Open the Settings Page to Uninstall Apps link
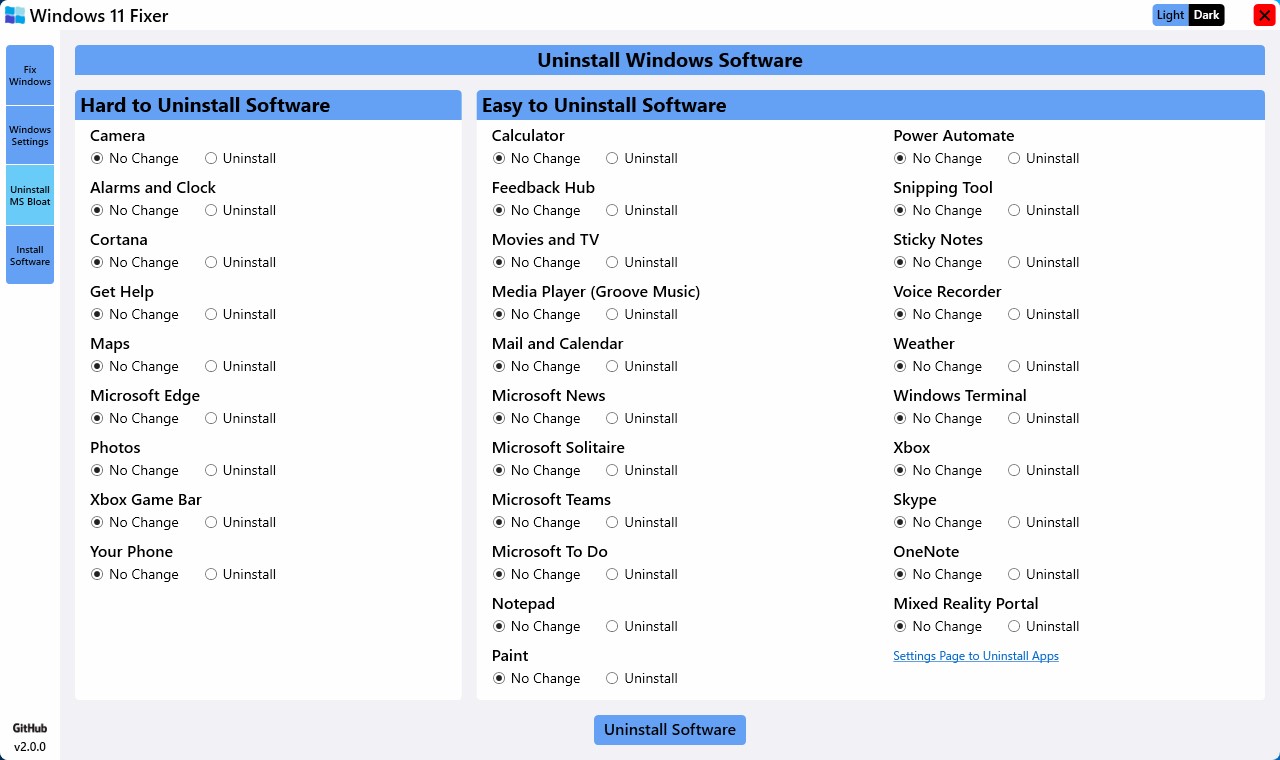This screenshot has height=760, width=1280. [975, 655]
